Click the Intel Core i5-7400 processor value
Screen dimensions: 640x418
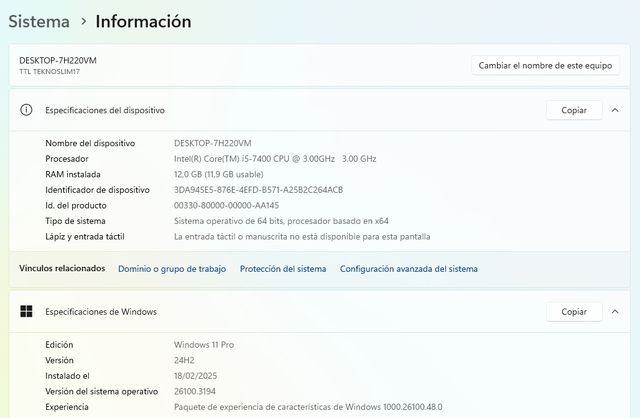(x=274, y=158)
